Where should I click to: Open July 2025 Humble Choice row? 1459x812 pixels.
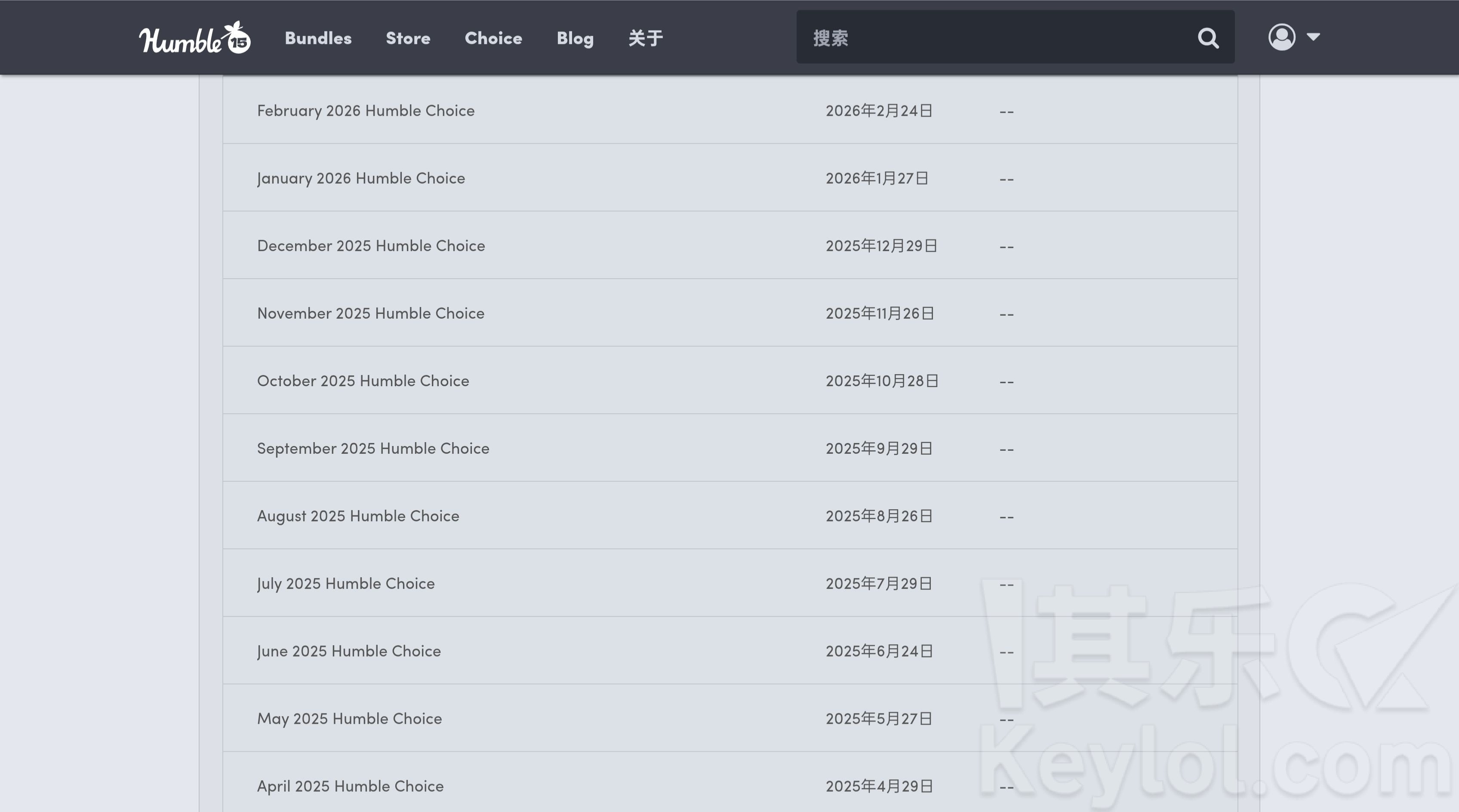(345, 583)
